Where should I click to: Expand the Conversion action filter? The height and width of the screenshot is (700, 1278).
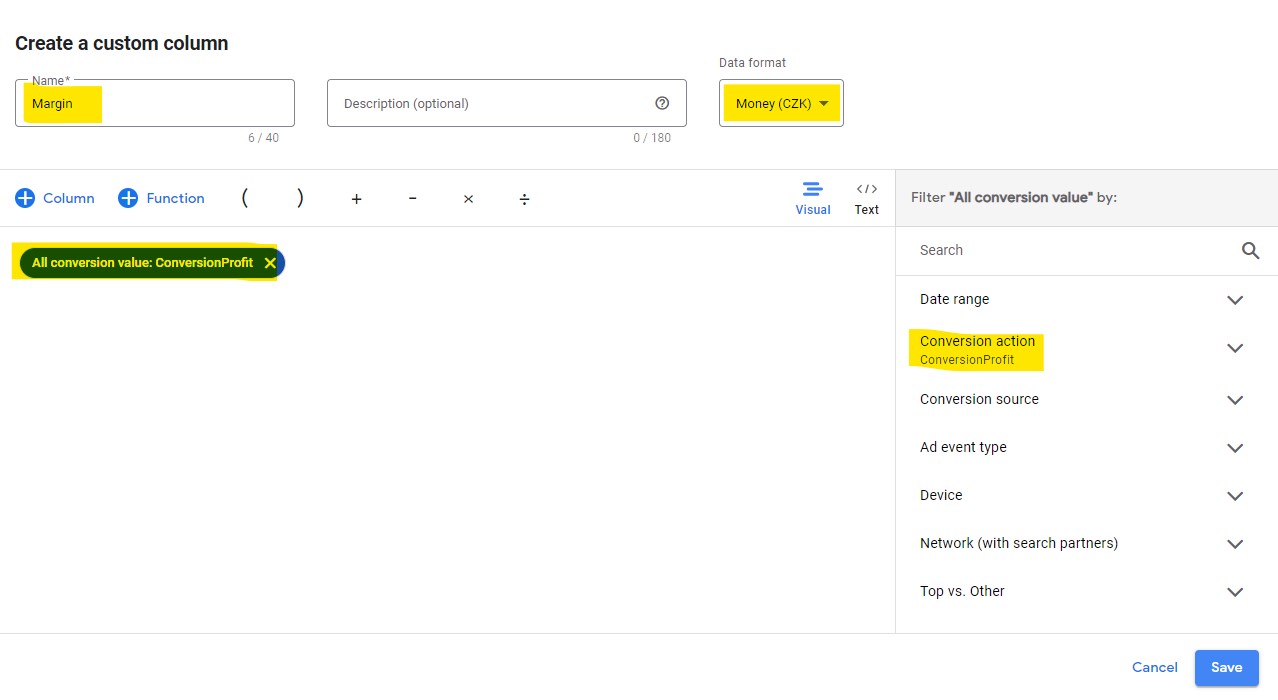tap(1235, 349)
